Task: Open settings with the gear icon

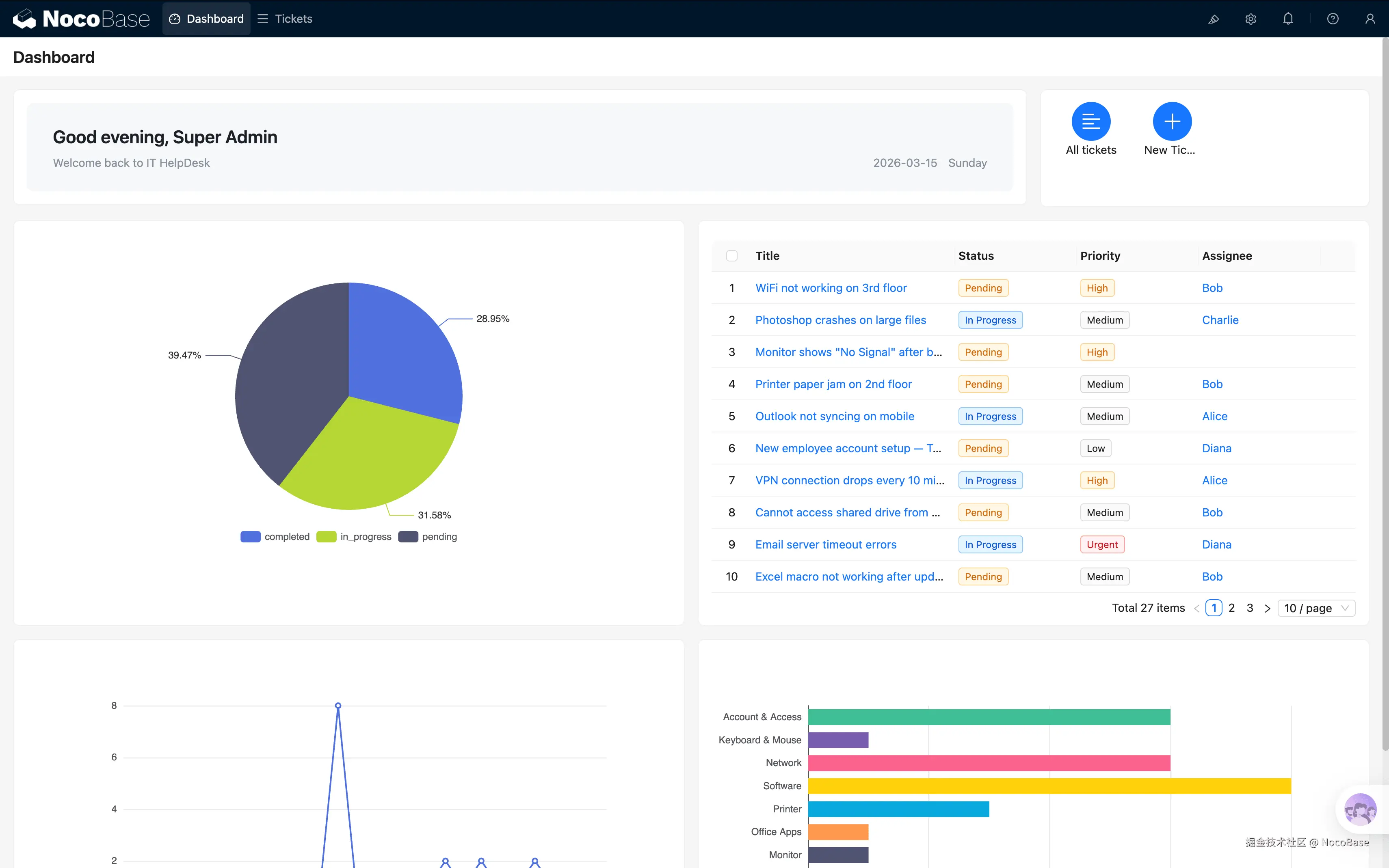Action: click(1251, 19)
